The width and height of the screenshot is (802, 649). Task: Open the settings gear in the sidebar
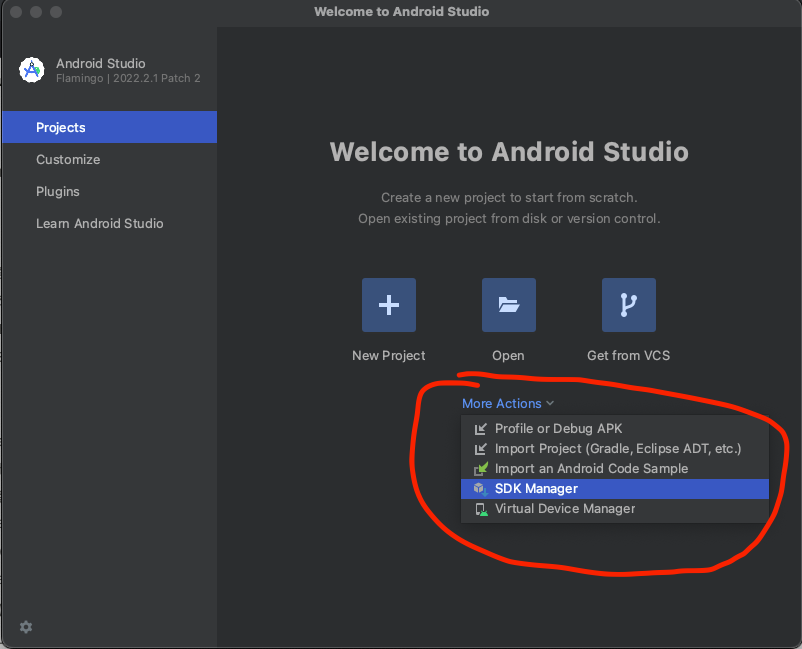tap(26, 627)
